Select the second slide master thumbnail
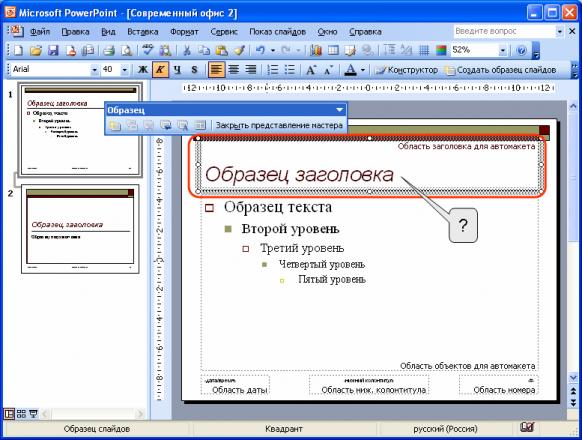Image resolution: width=582 pixels, height=440 pixels. click(x=80, y=229)
